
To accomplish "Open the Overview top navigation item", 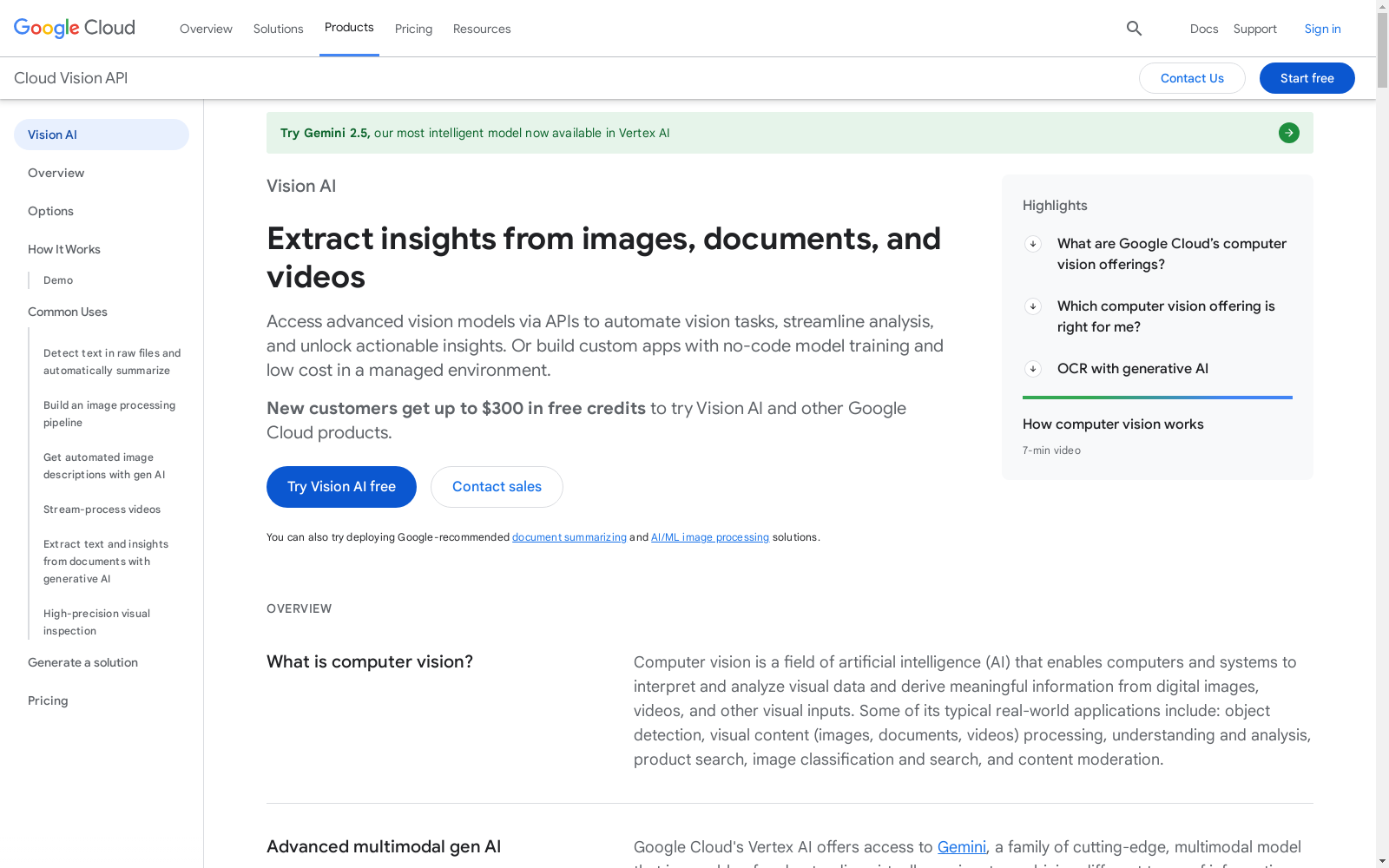I will pyautogui.click(x=206, y=29).
